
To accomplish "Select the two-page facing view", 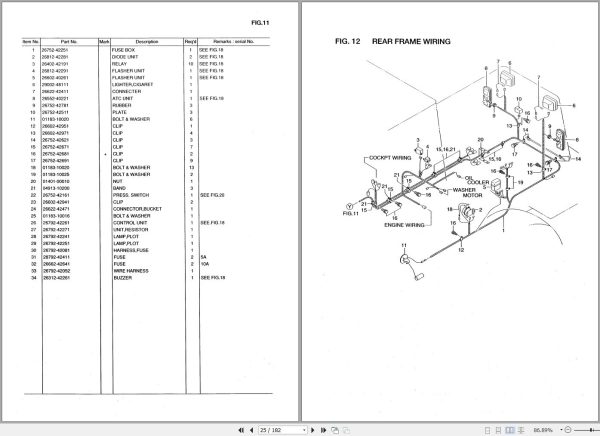I will [x=510, y=430].
